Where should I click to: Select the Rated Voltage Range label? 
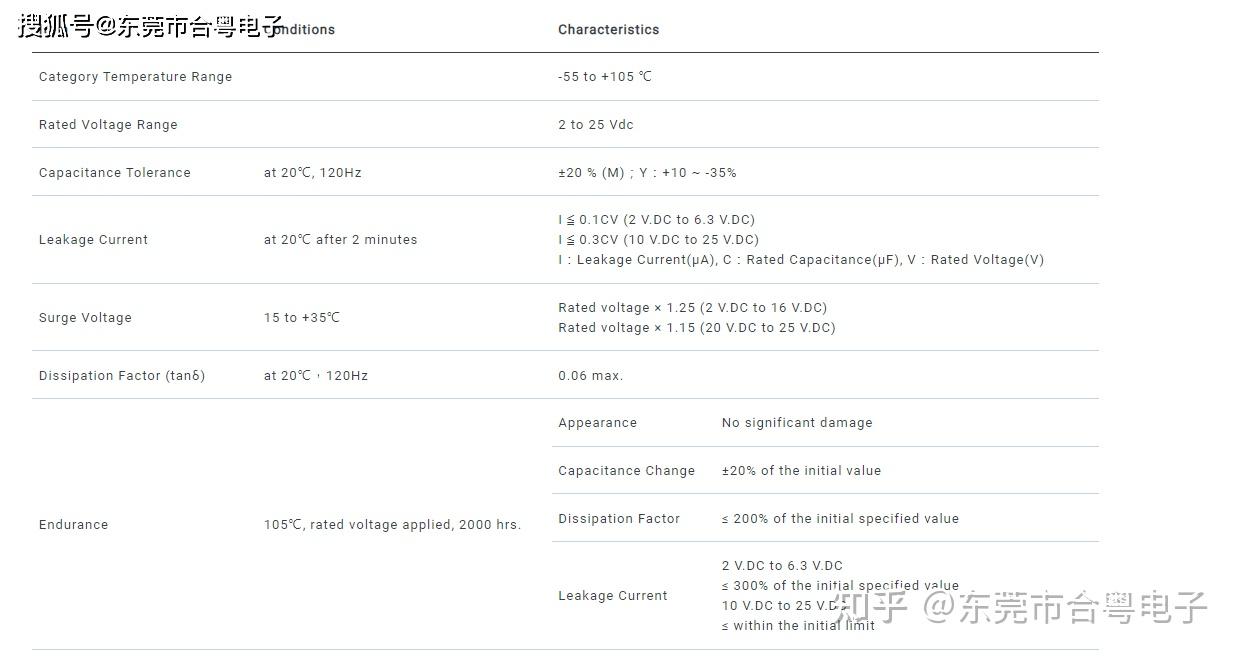click(108, 125)
